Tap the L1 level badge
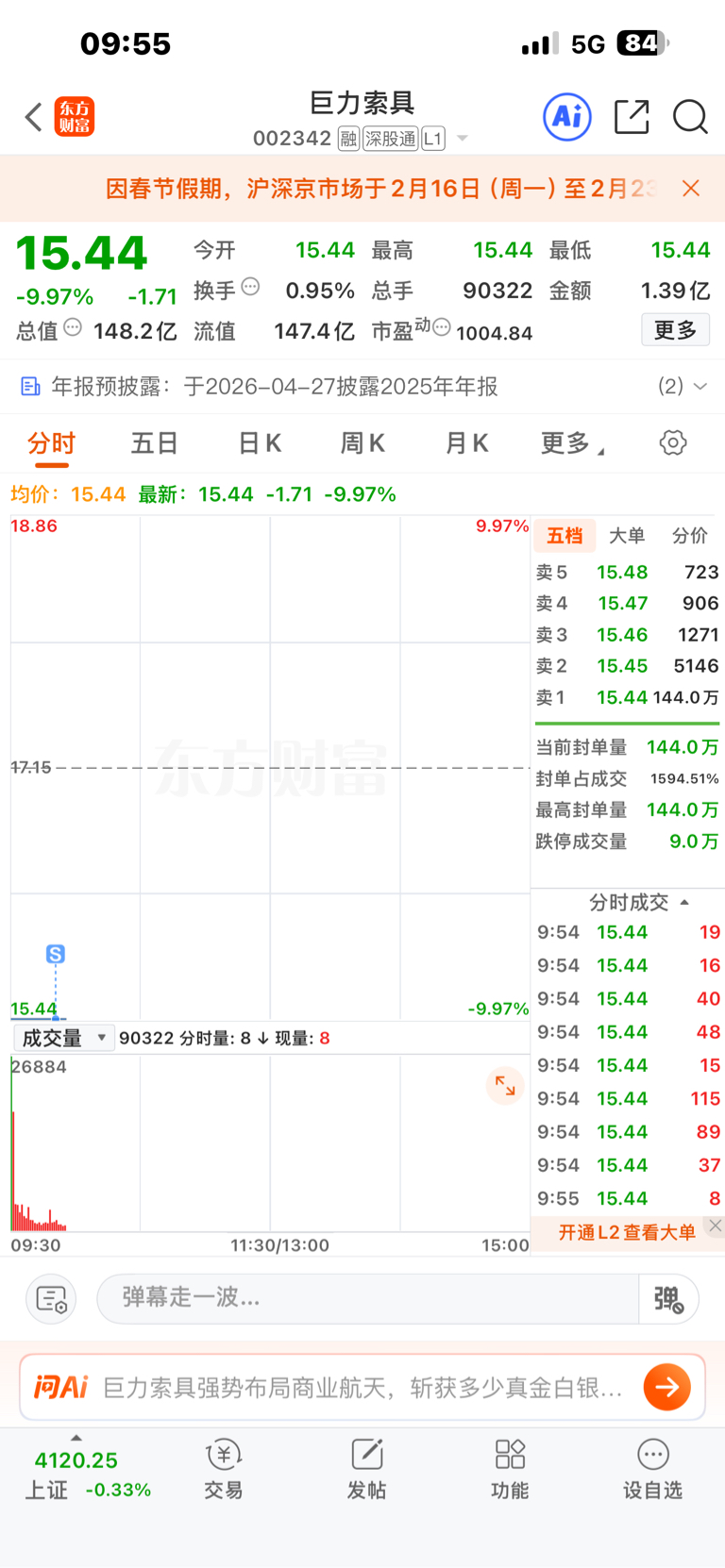This screenshot has width=725, height=1568. coord(433,139)
